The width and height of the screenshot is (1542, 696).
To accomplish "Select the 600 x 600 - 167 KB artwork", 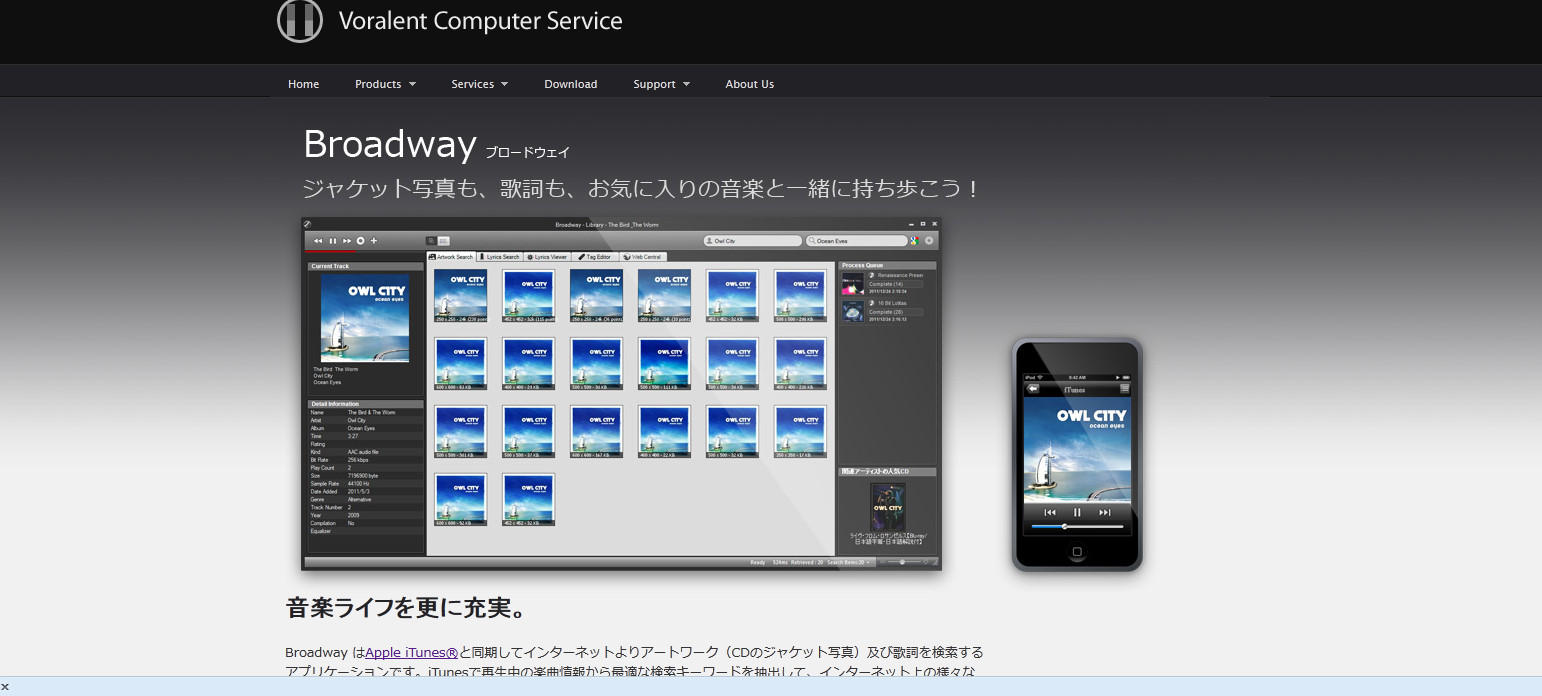I will (x=597, y=432).
